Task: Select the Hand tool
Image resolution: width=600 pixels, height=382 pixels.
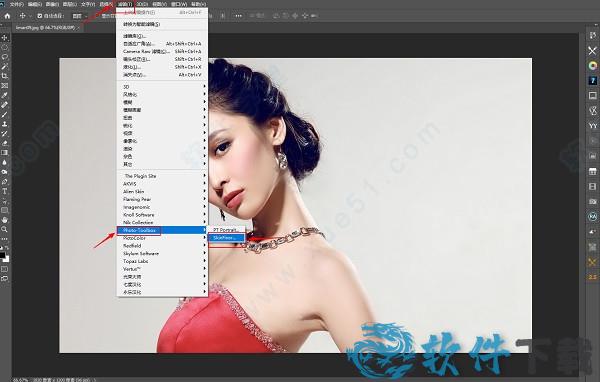Action: point(5,220)
